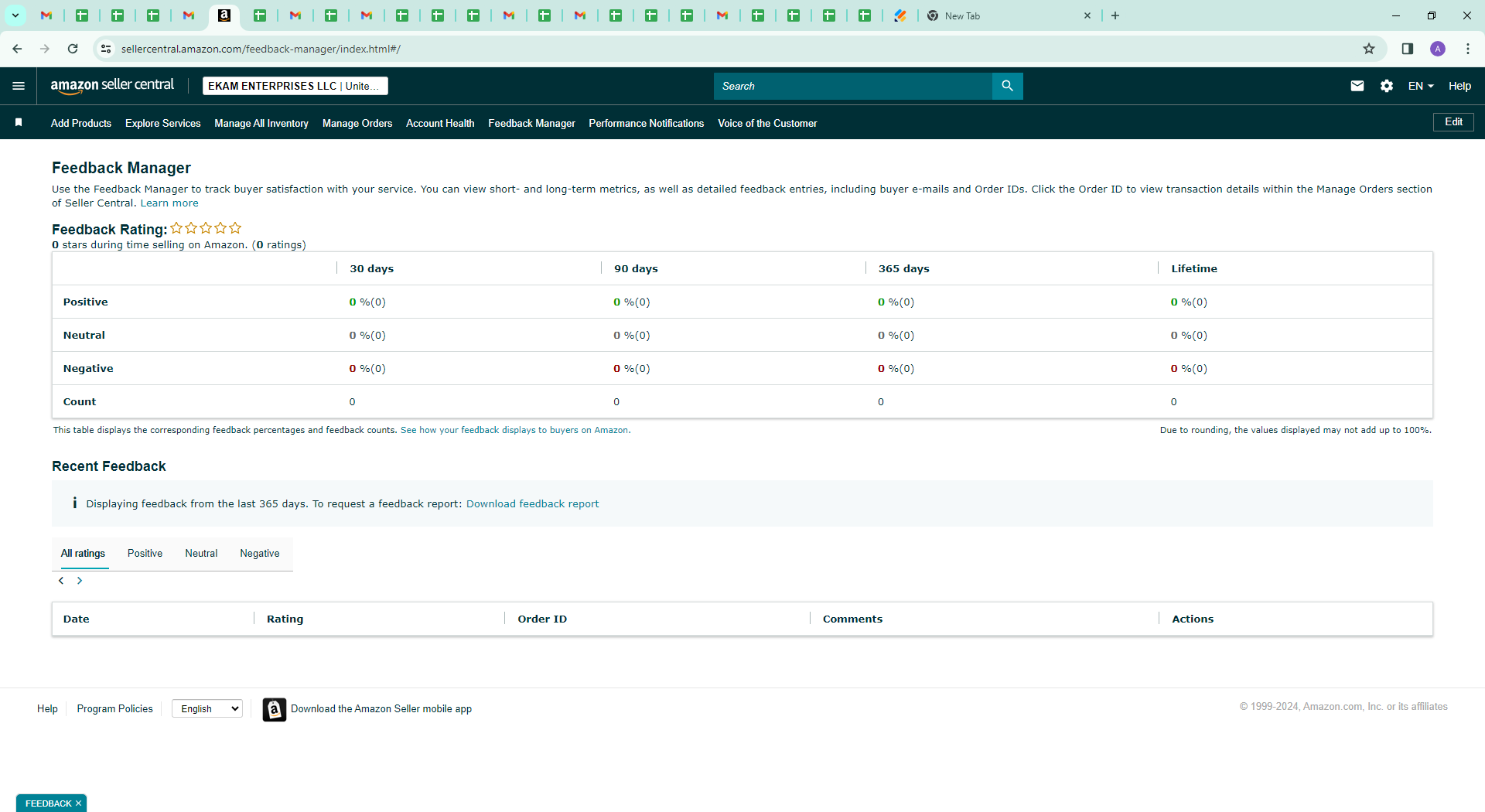The image size is (1485, 812).
Task: Click the 365 days column header
Action: click(x=903, y=269)
